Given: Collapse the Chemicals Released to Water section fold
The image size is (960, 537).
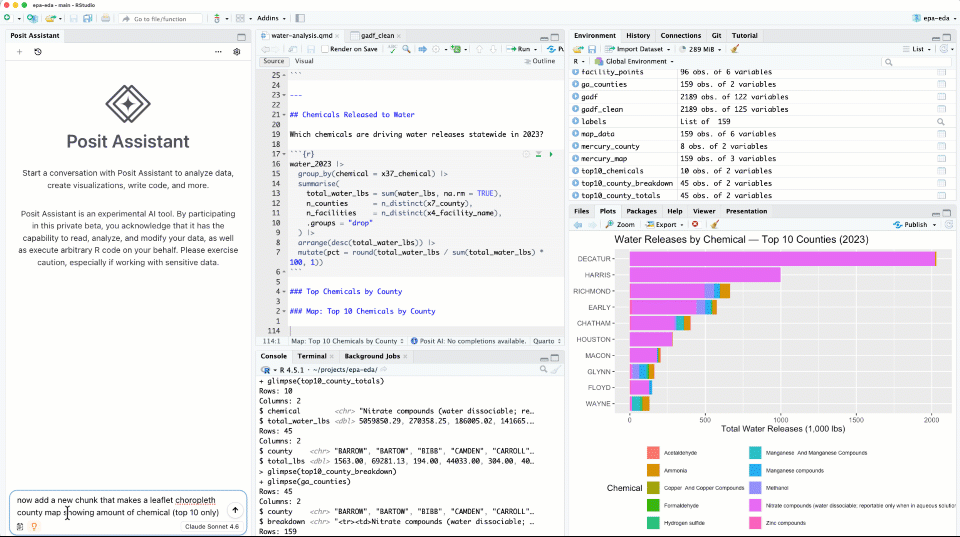Looking at the screenshot, I should pyautogui.click(x=284, y=115).
